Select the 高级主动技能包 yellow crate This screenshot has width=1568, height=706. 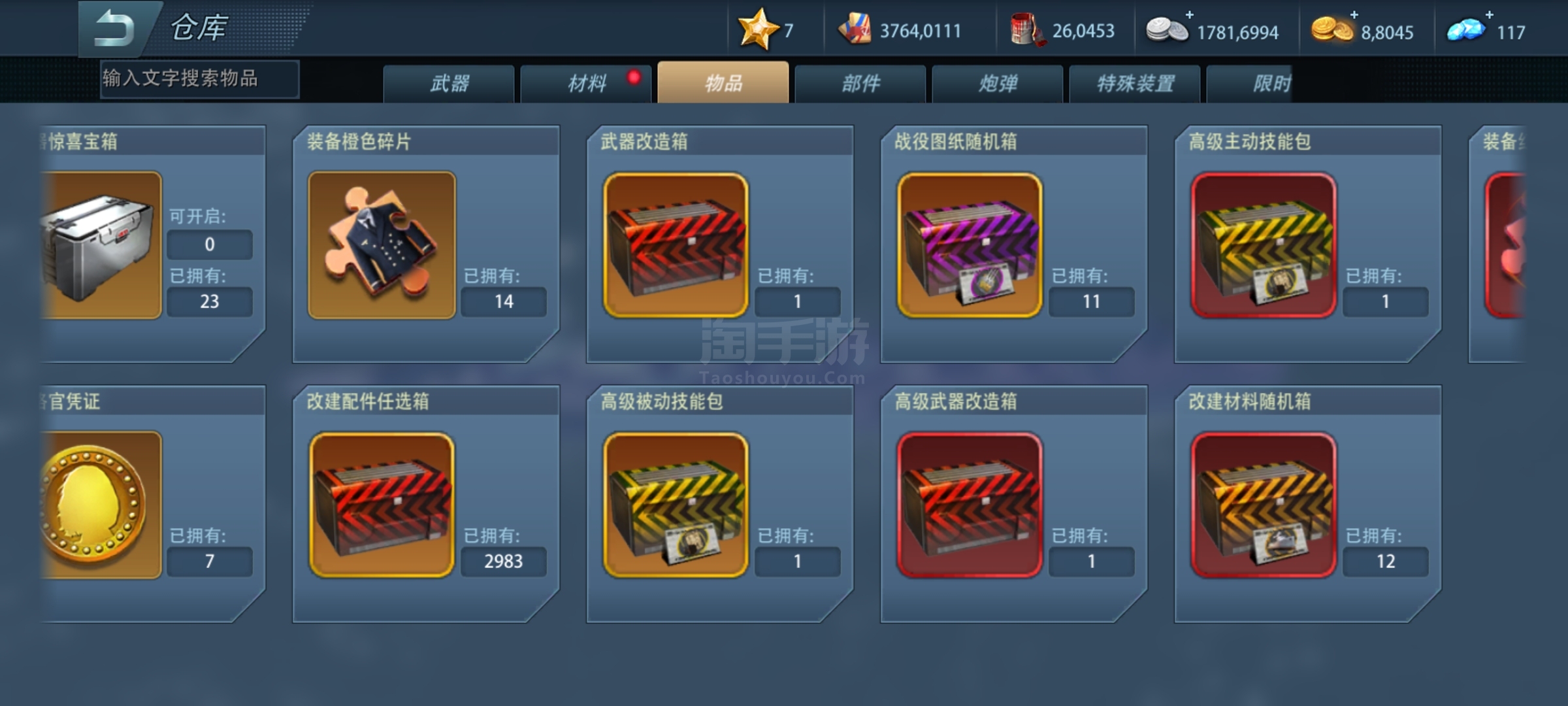coord(1264,245)
